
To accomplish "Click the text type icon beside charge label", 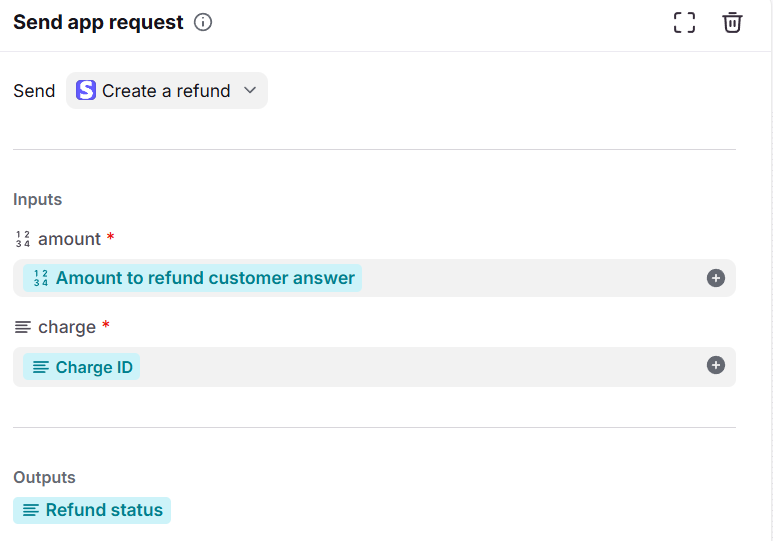I will click(x=23, y=327).
